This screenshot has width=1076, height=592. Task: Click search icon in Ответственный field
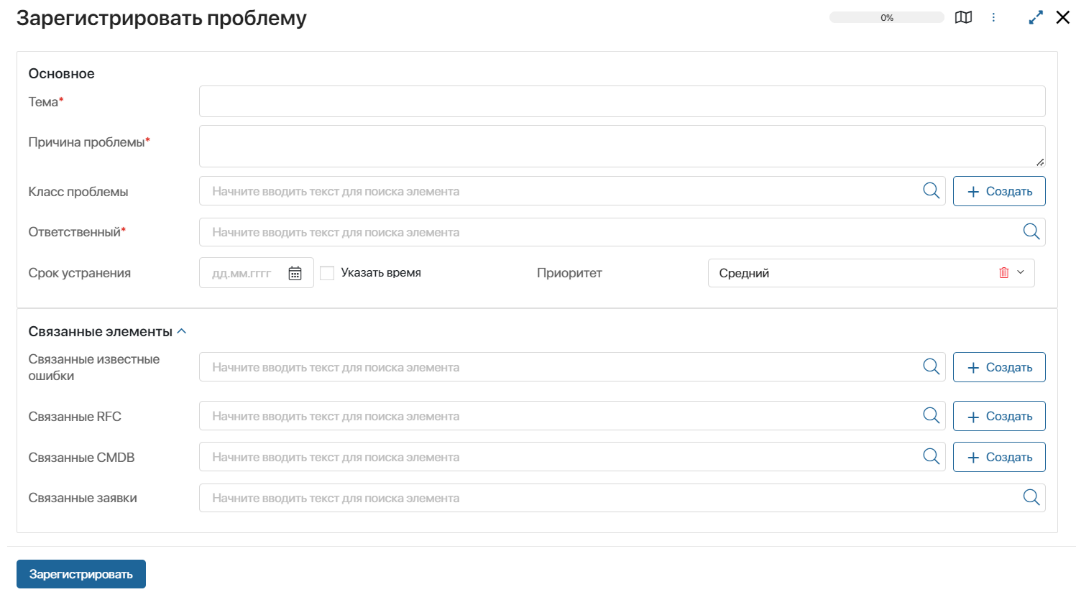1031,232
